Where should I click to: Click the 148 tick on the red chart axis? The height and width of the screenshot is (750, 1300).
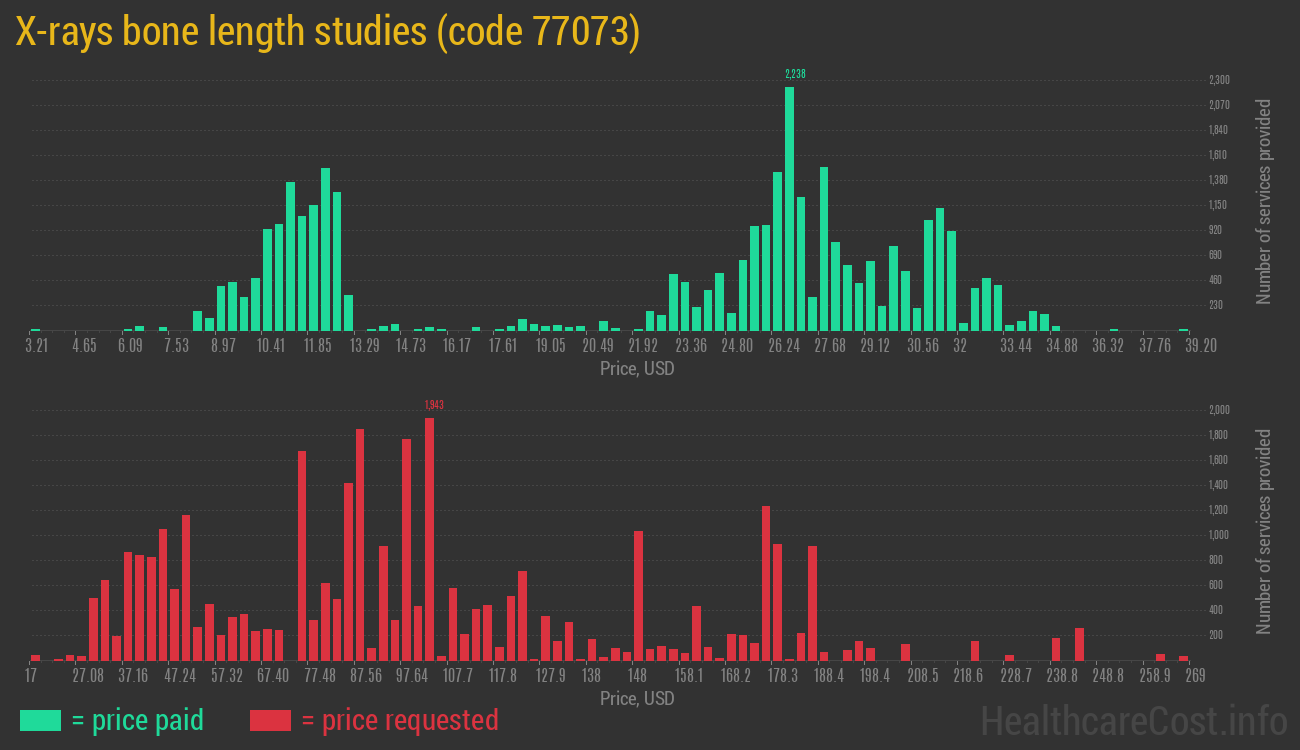coord(637,676)
